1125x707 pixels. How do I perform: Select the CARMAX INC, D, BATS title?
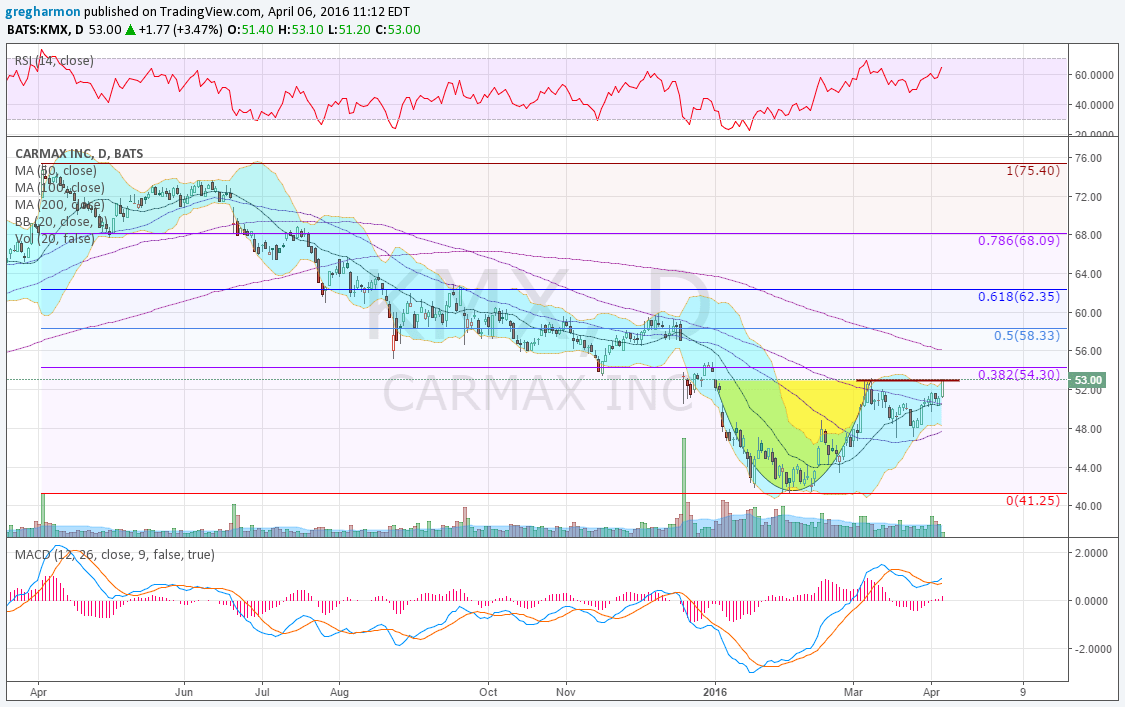[79, 153]
